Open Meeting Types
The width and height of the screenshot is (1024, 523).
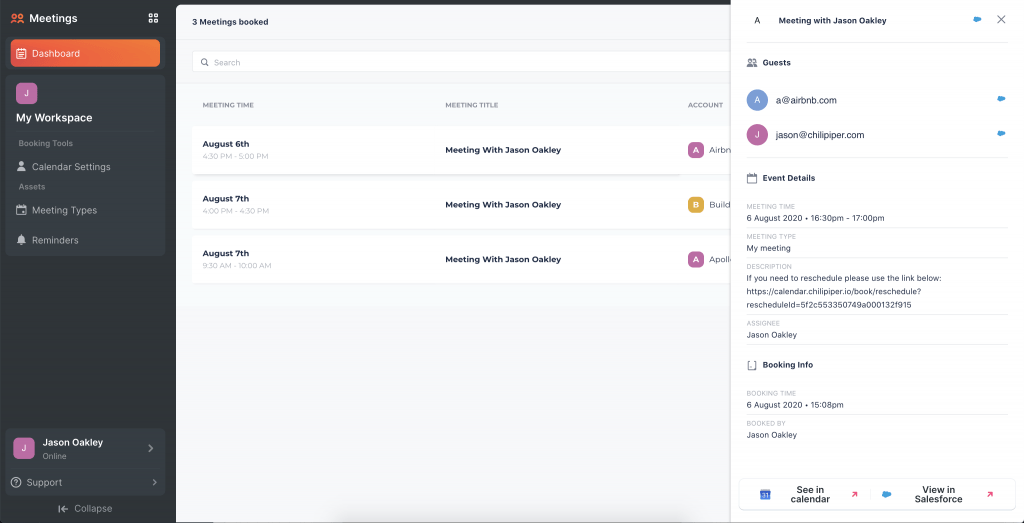point(64,210)
